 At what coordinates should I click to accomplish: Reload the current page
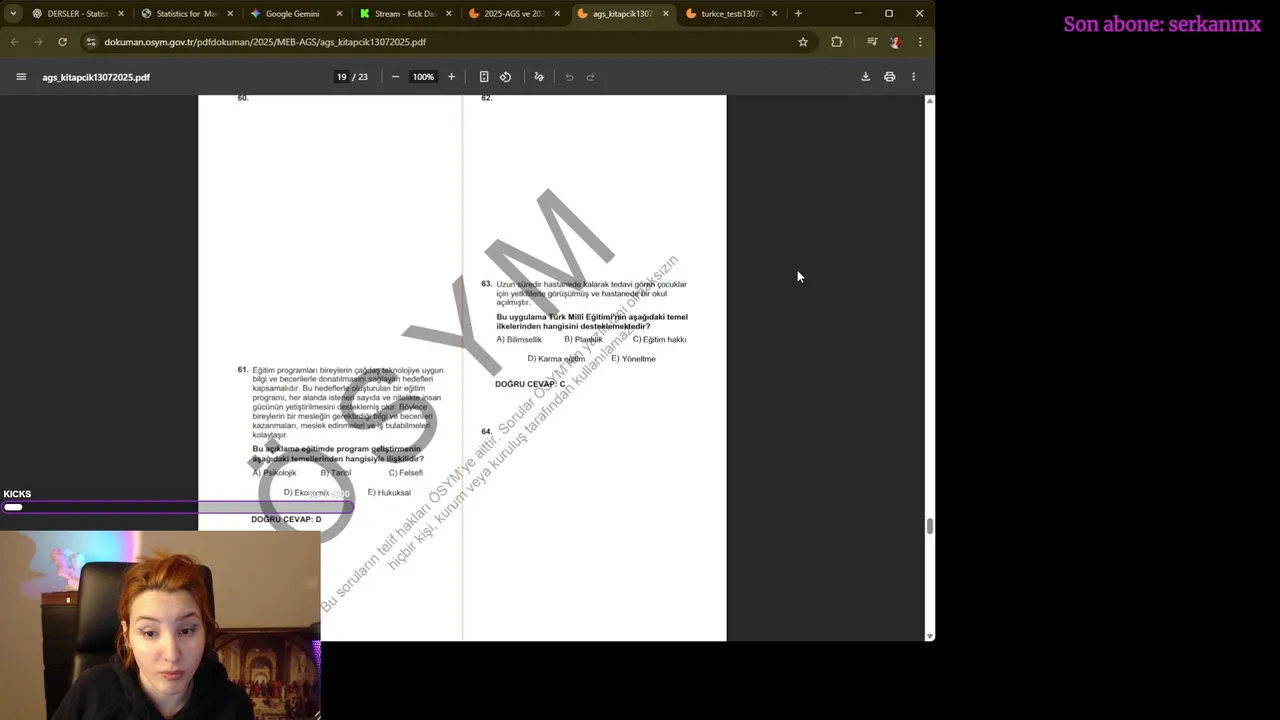click(x=62, y=42)
